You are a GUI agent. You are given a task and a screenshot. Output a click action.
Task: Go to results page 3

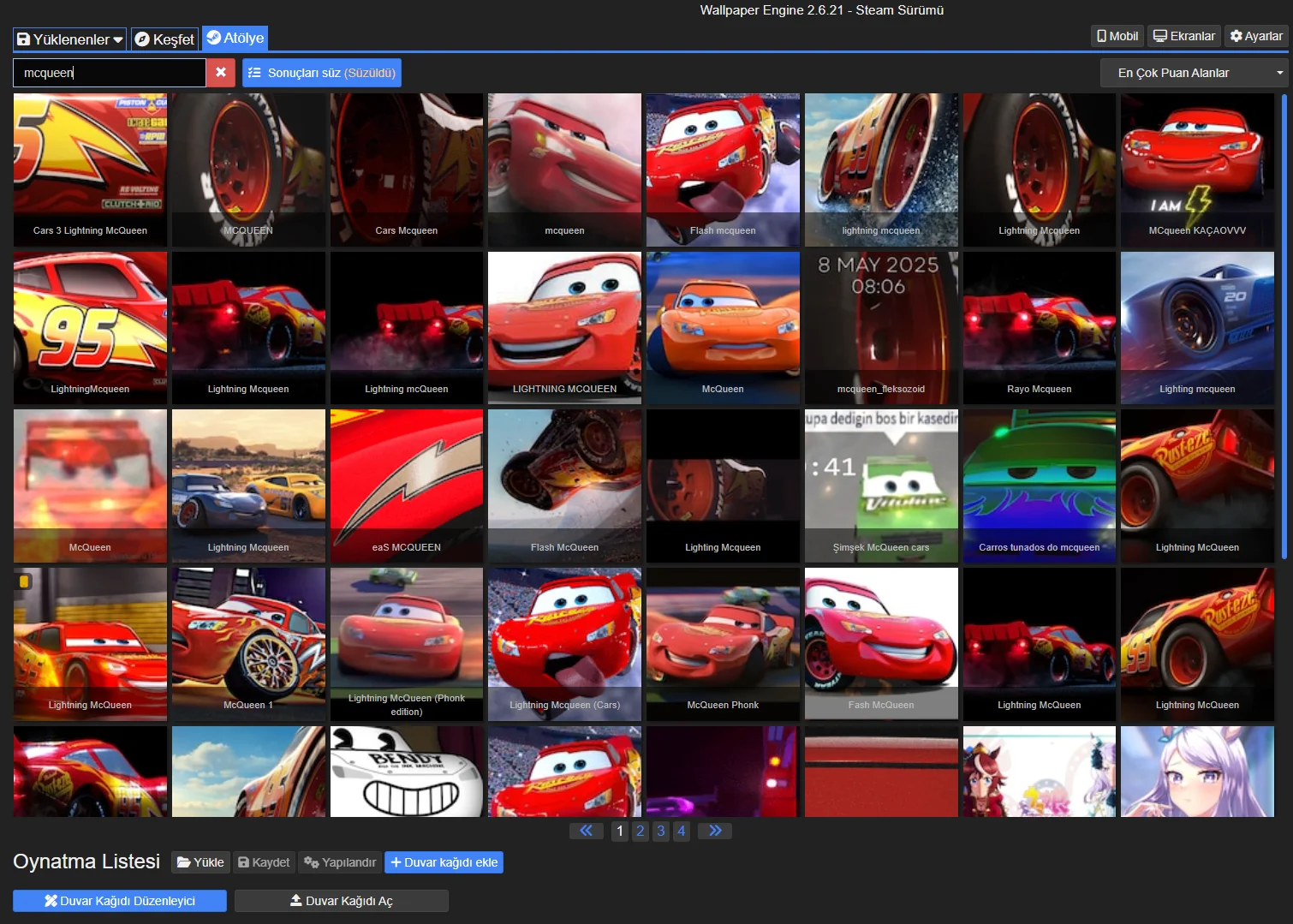[x=661, y=831]
